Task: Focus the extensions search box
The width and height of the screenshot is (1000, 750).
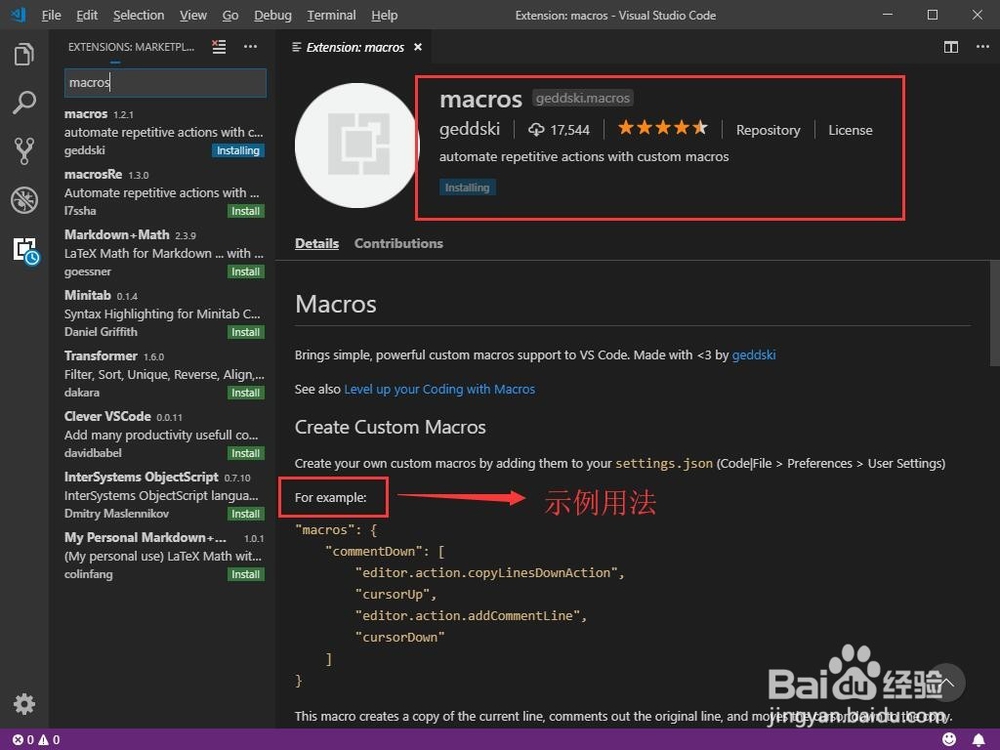Action: click(165, 82)
